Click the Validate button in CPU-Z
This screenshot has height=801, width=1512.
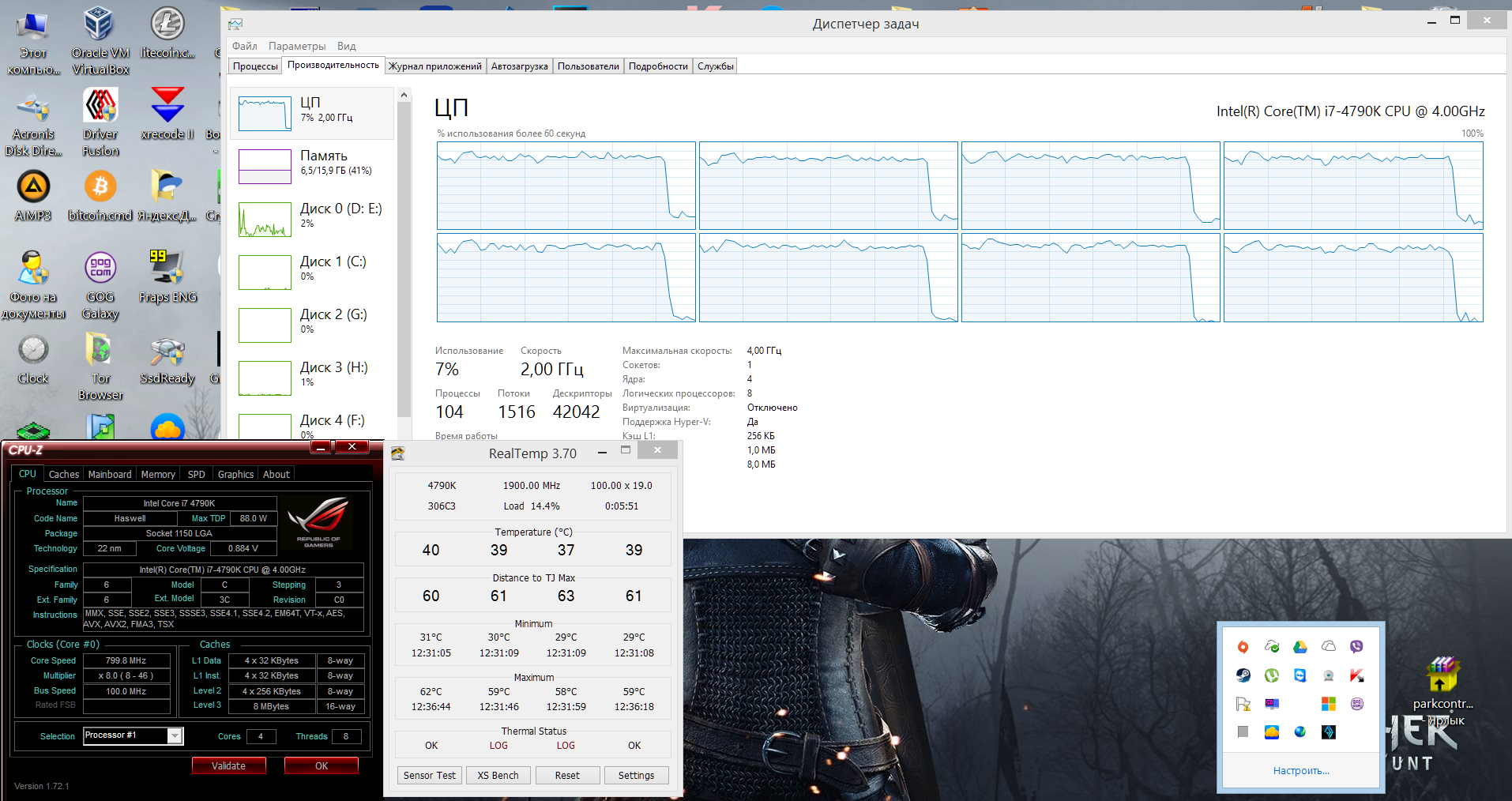228,765
